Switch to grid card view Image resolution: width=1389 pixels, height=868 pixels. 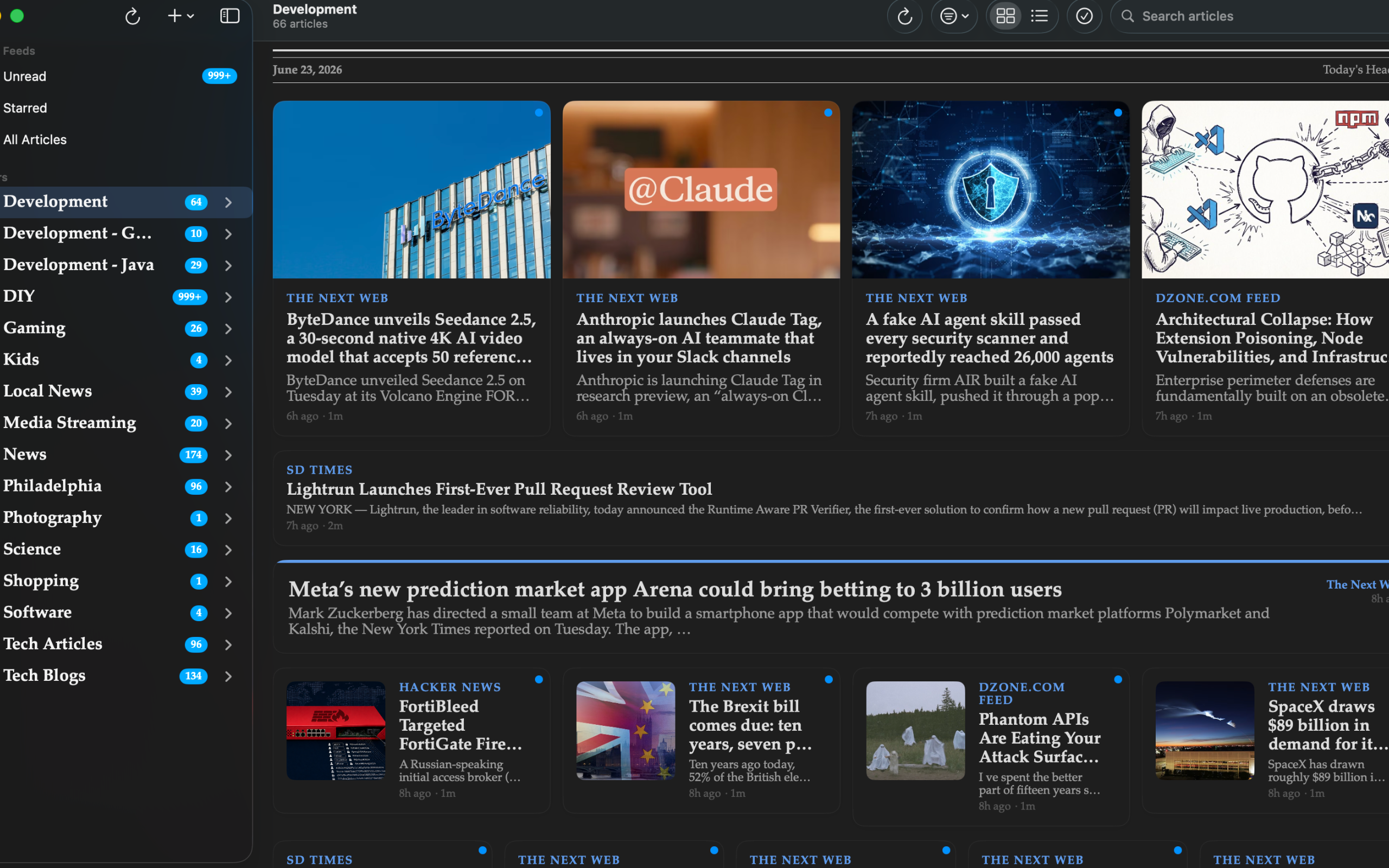1005,16
